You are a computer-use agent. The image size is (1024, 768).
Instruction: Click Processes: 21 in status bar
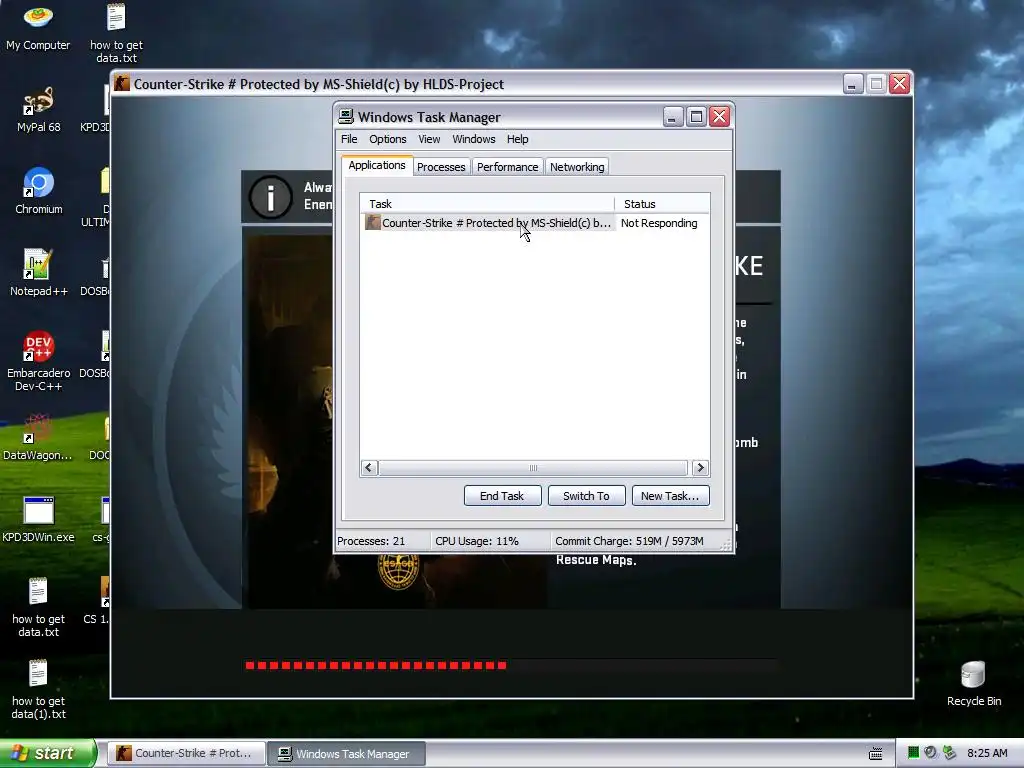[x=371, y=541]
